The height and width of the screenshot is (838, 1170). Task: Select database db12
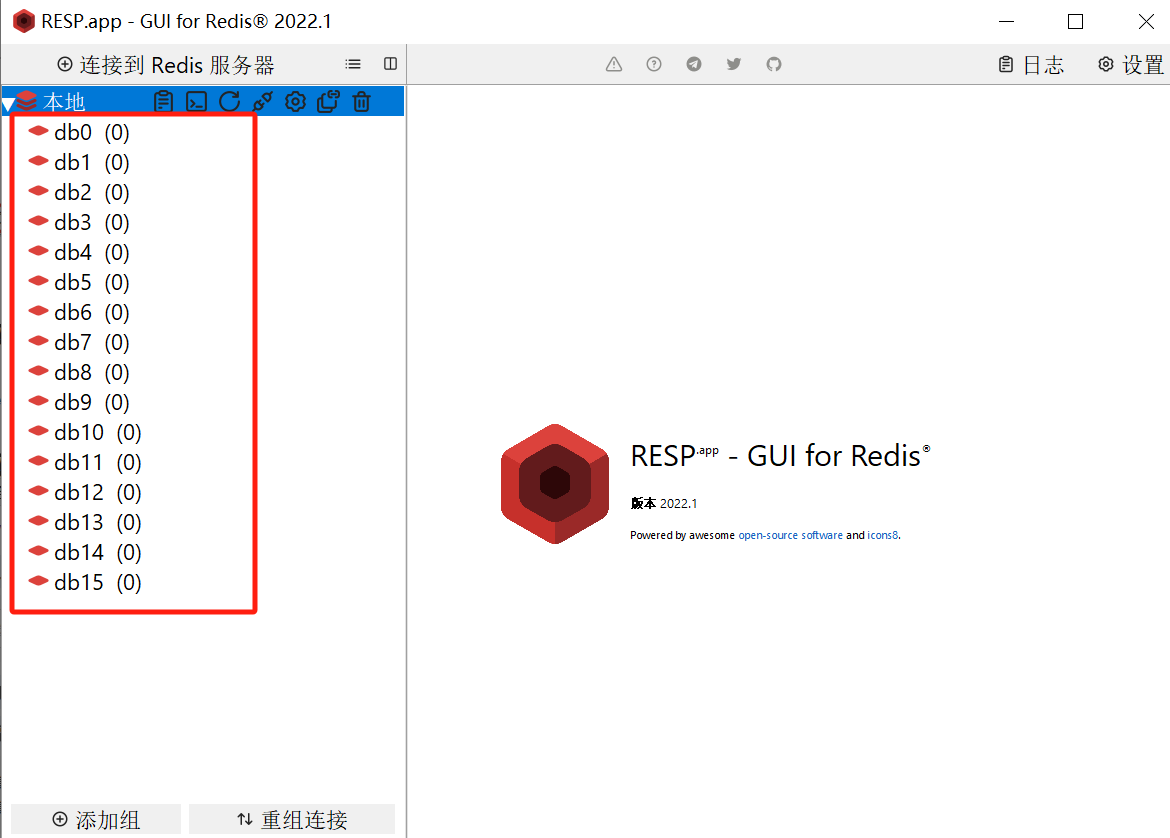pyautogui.click(x=85, y=493)
